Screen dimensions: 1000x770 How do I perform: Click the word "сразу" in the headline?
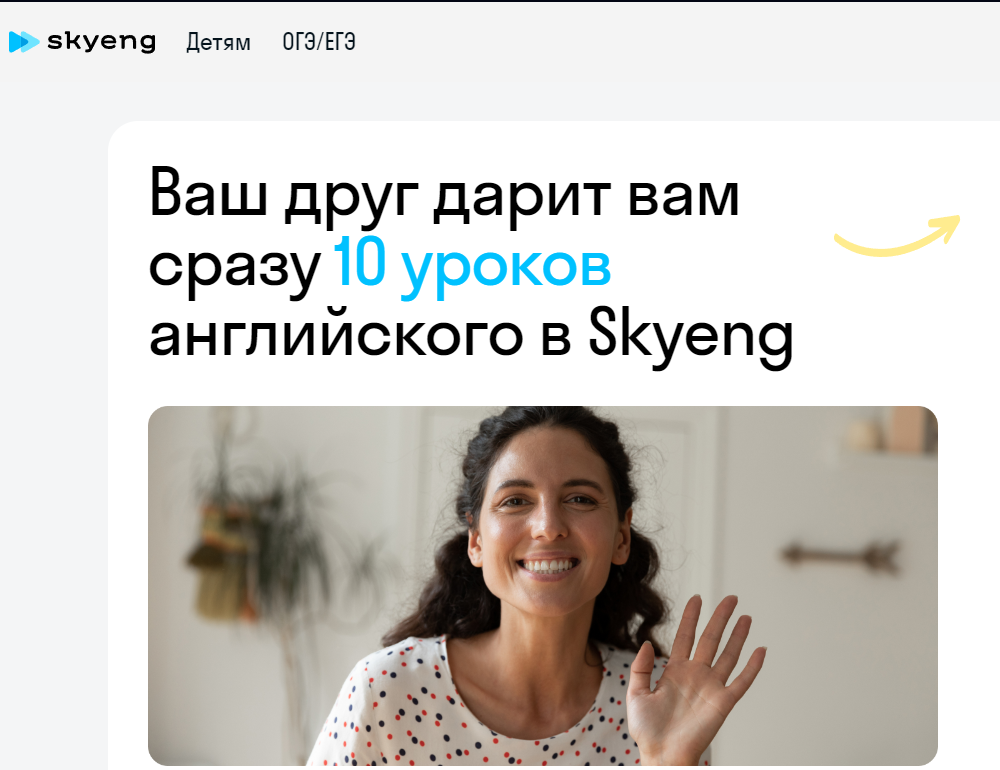(234, 268)
